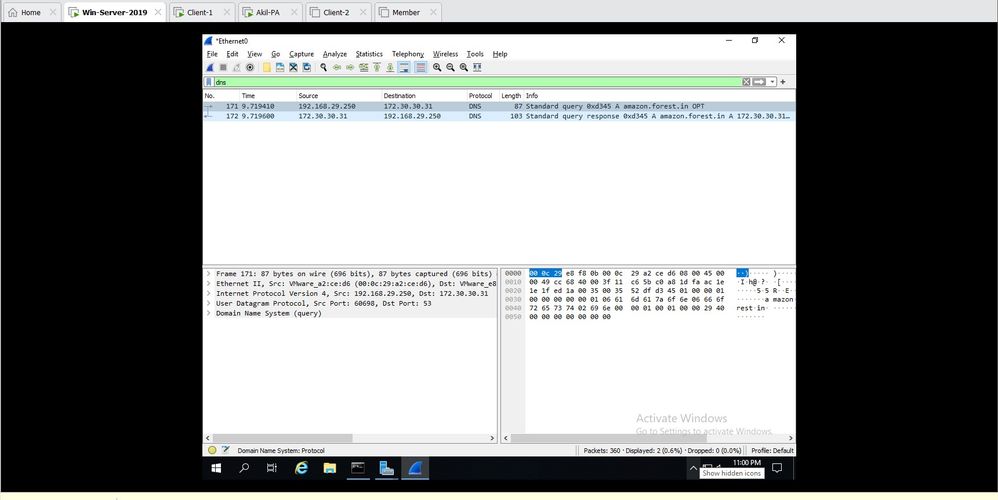Save this capture file toolbar icon

(280, 67)
